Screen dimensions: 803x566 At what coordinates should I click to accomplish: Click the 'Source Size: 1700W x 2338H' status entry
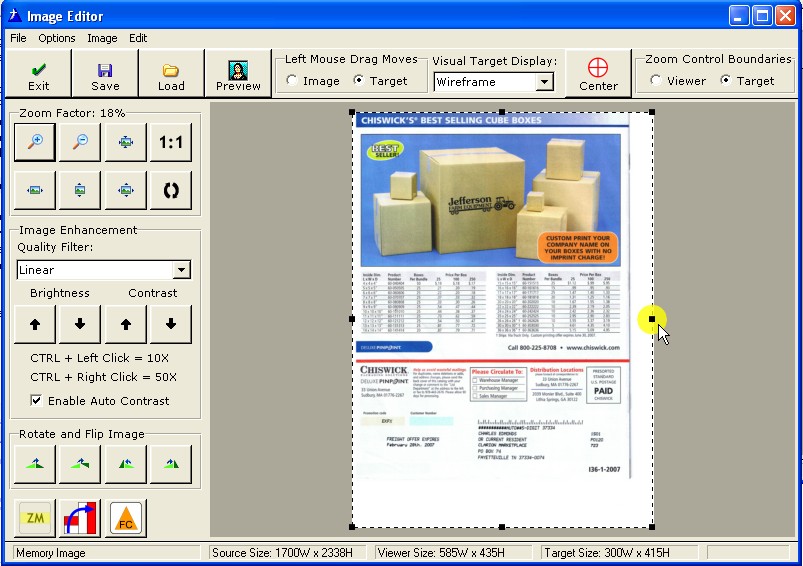282,553
